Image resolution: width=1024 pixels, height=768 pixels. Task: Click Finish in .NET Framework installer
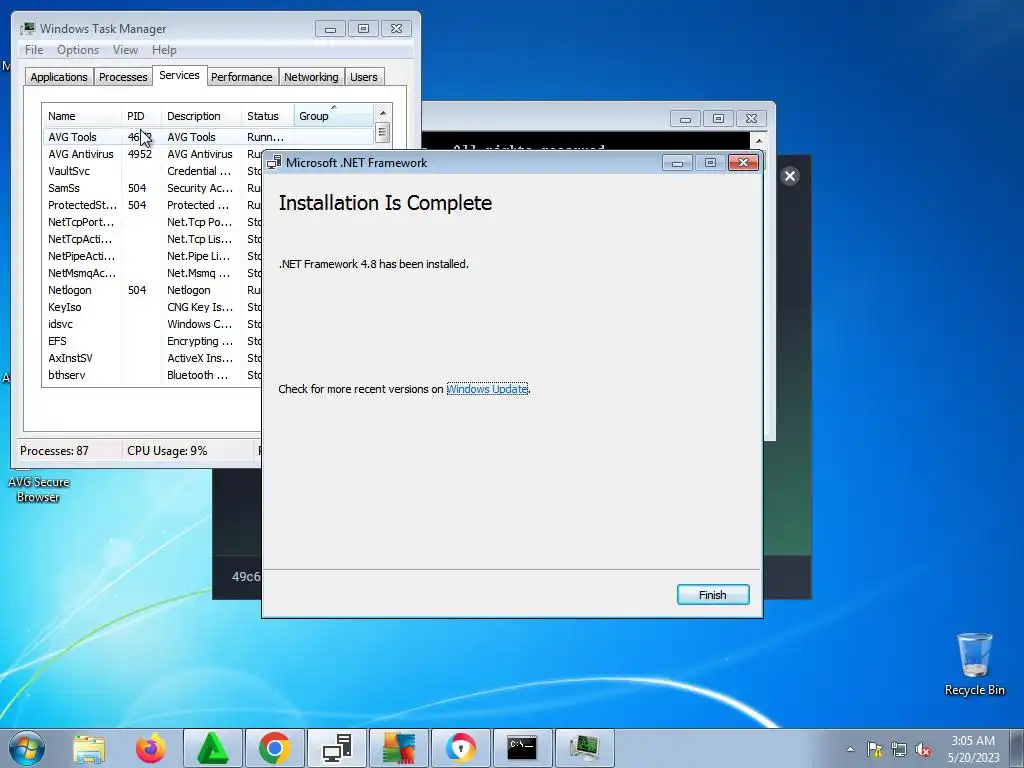[712, 594]
